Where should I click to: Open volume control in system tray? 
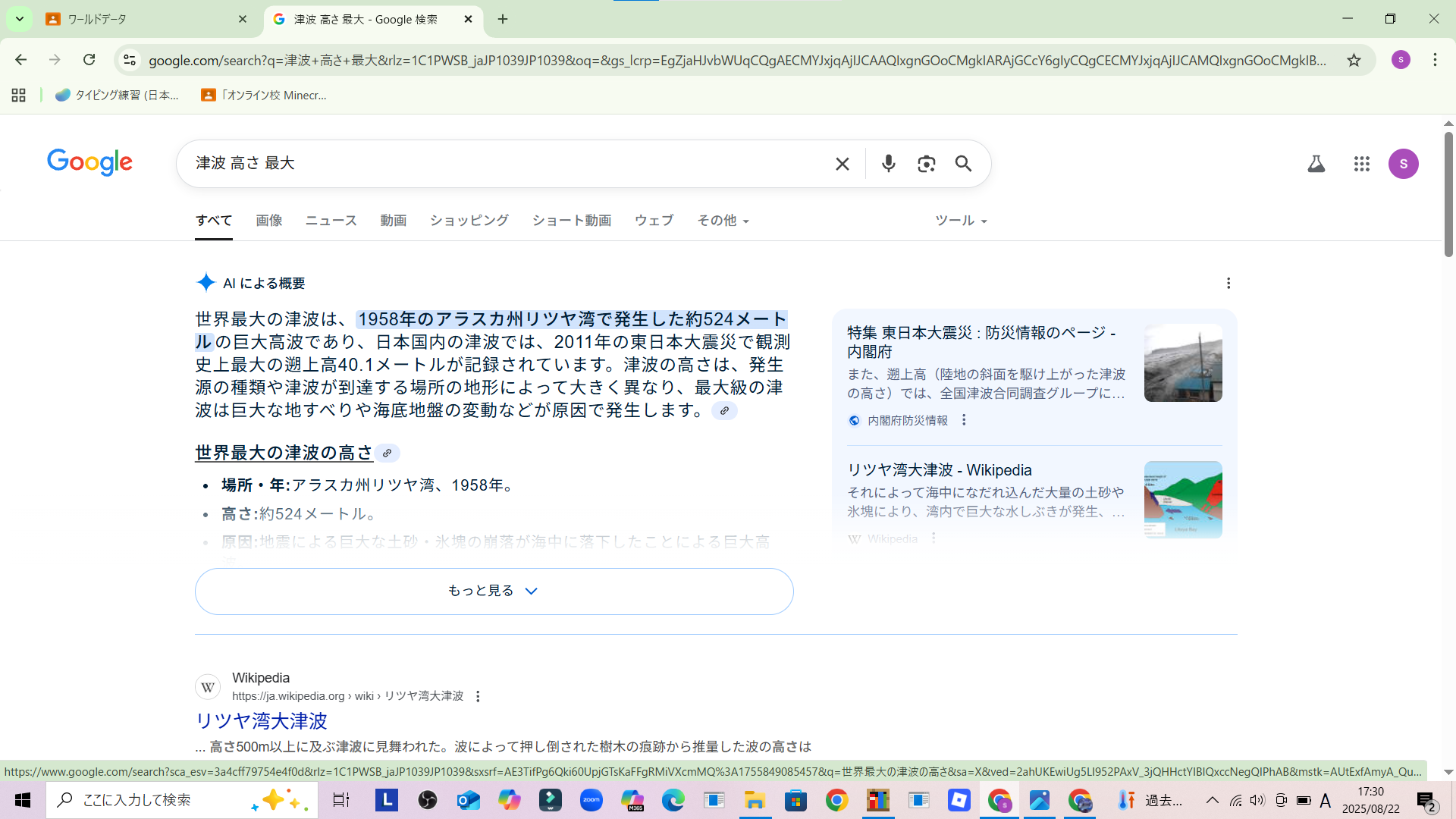[x=1257, y=800]
